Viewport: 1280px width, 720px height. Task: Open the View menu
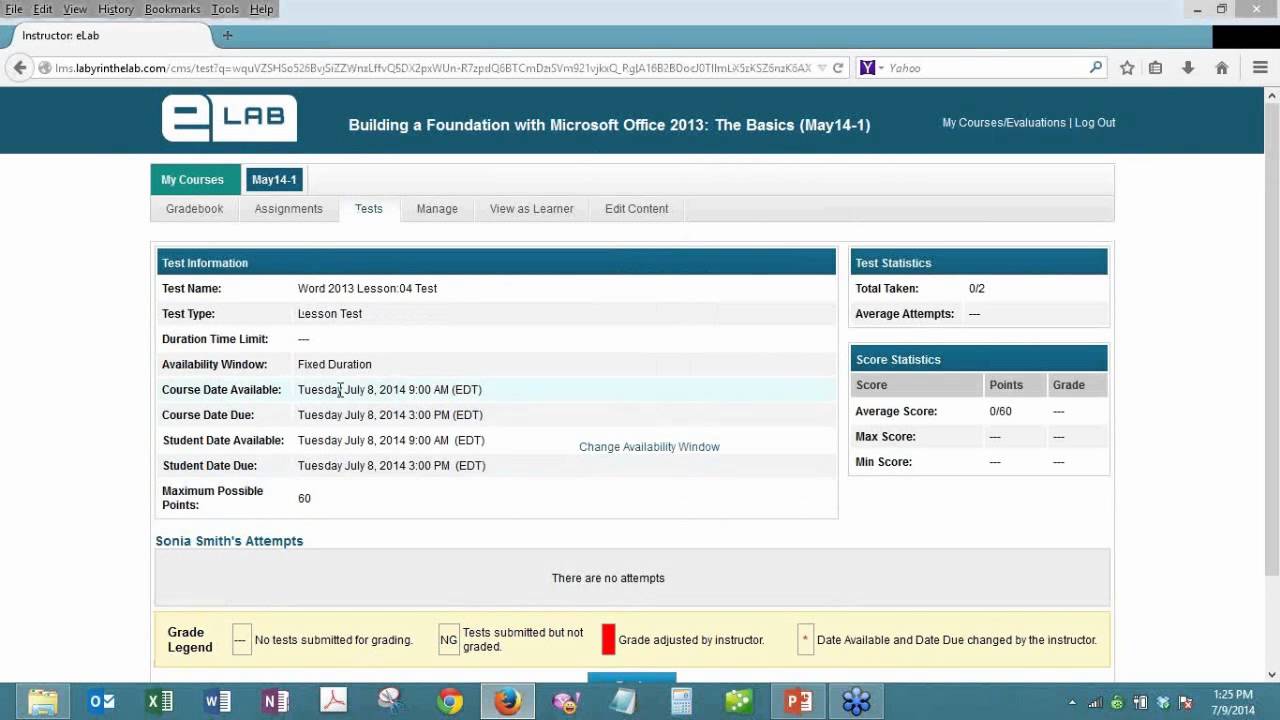click(75, 9)
